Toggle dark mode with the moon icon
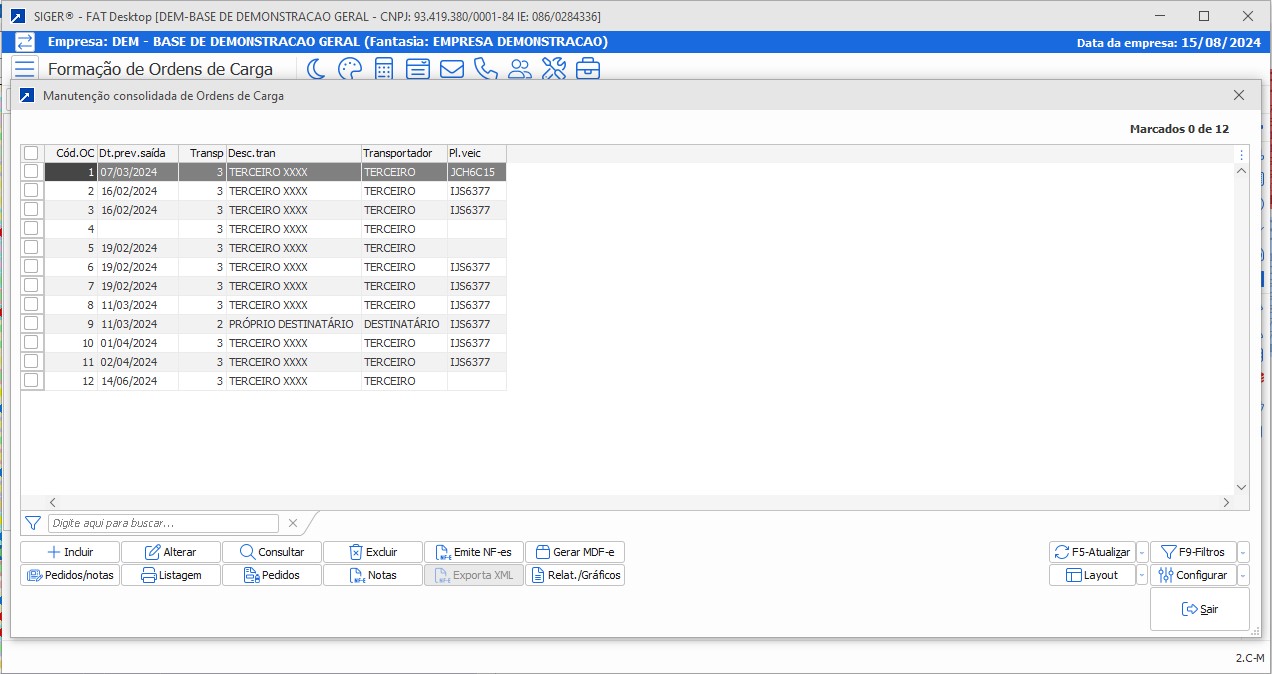This screenshot has width=1272, height=674. [316, 69]
